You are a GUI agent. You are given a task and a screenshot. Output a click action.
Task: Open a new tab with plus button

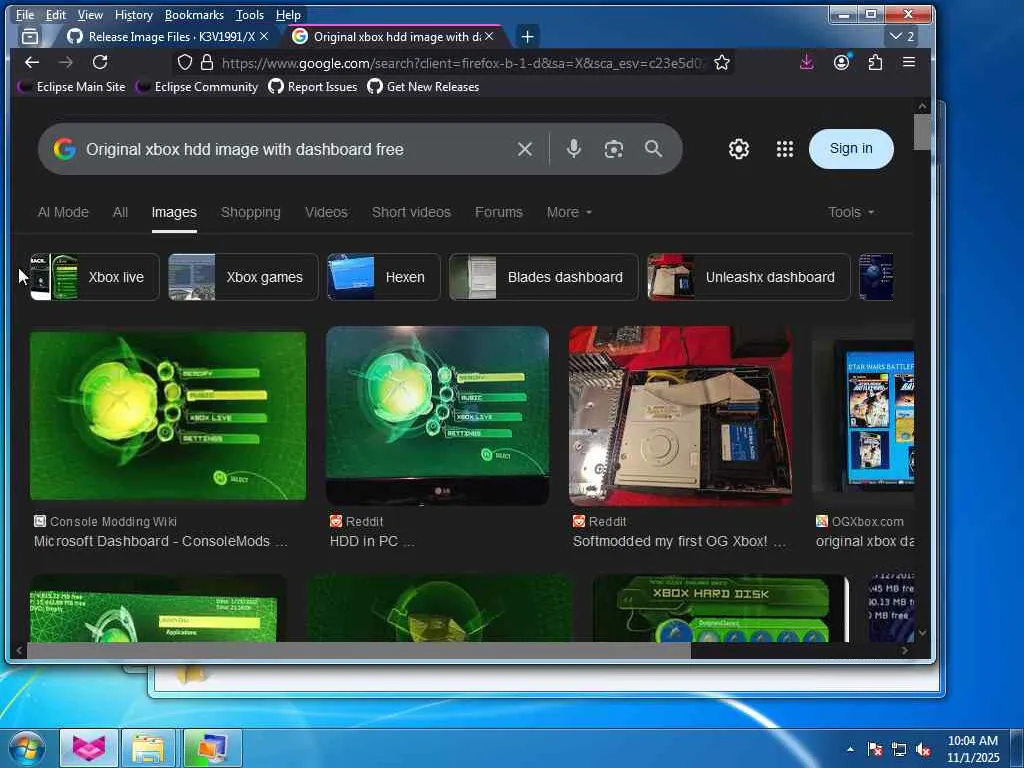coord(528,37)
